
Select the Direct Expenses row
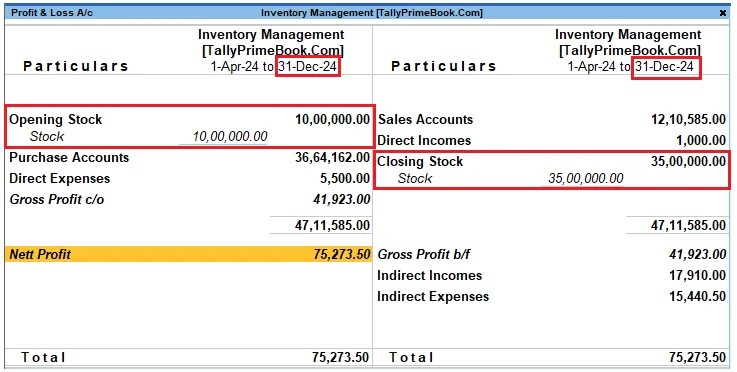pyautogui.click(x=189, y=179)
